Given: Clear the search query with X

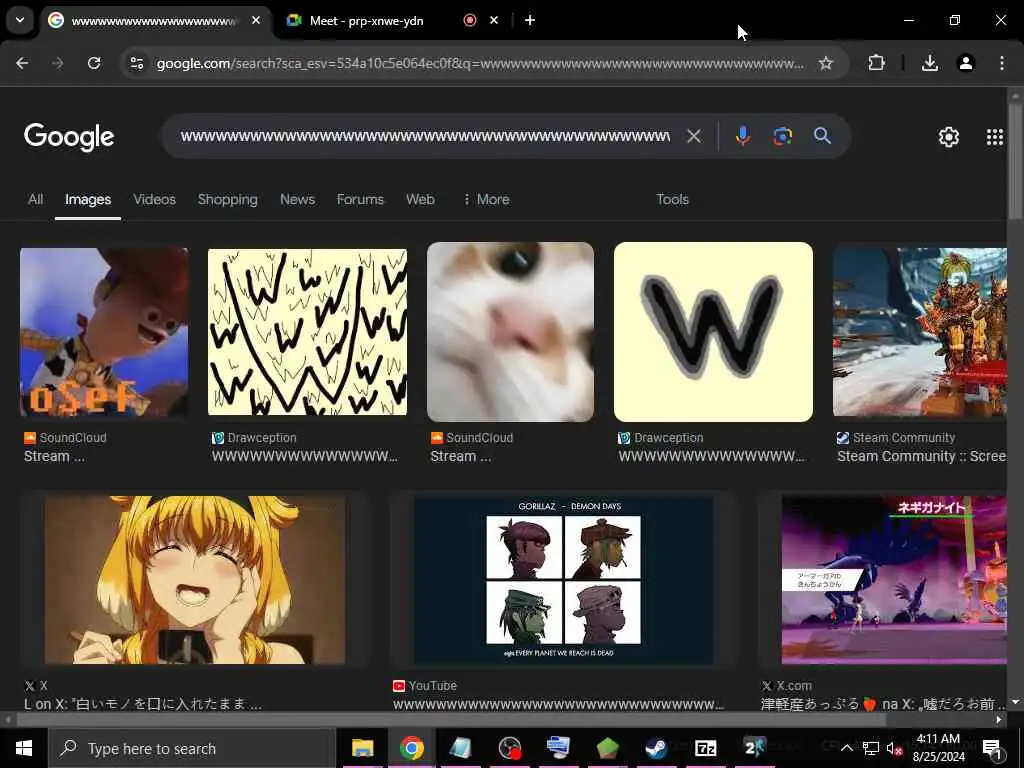Looking at the screenshot, I should tap(694, 136).
